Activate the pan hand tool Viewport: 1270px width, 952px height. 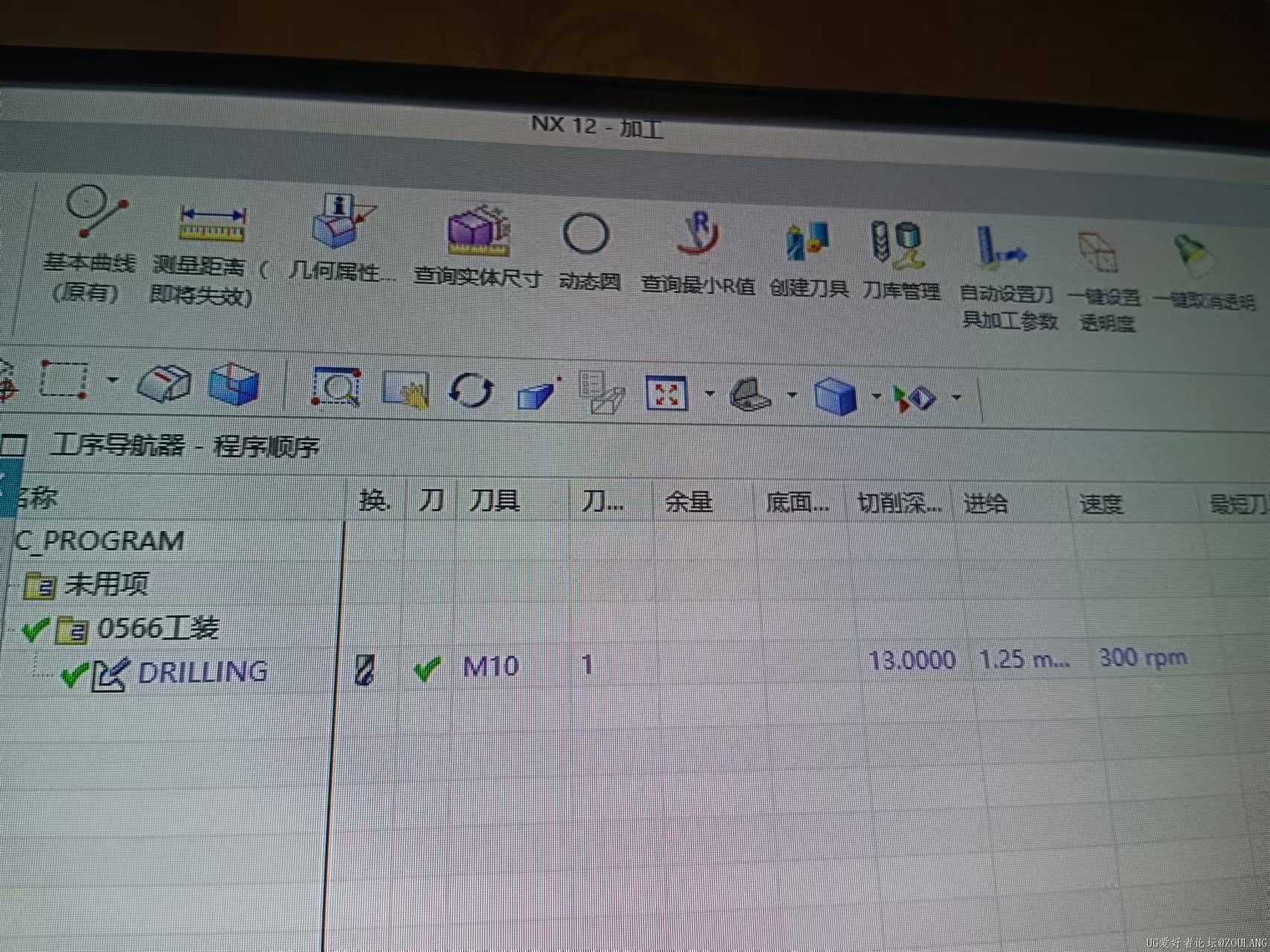click(406, 389)
